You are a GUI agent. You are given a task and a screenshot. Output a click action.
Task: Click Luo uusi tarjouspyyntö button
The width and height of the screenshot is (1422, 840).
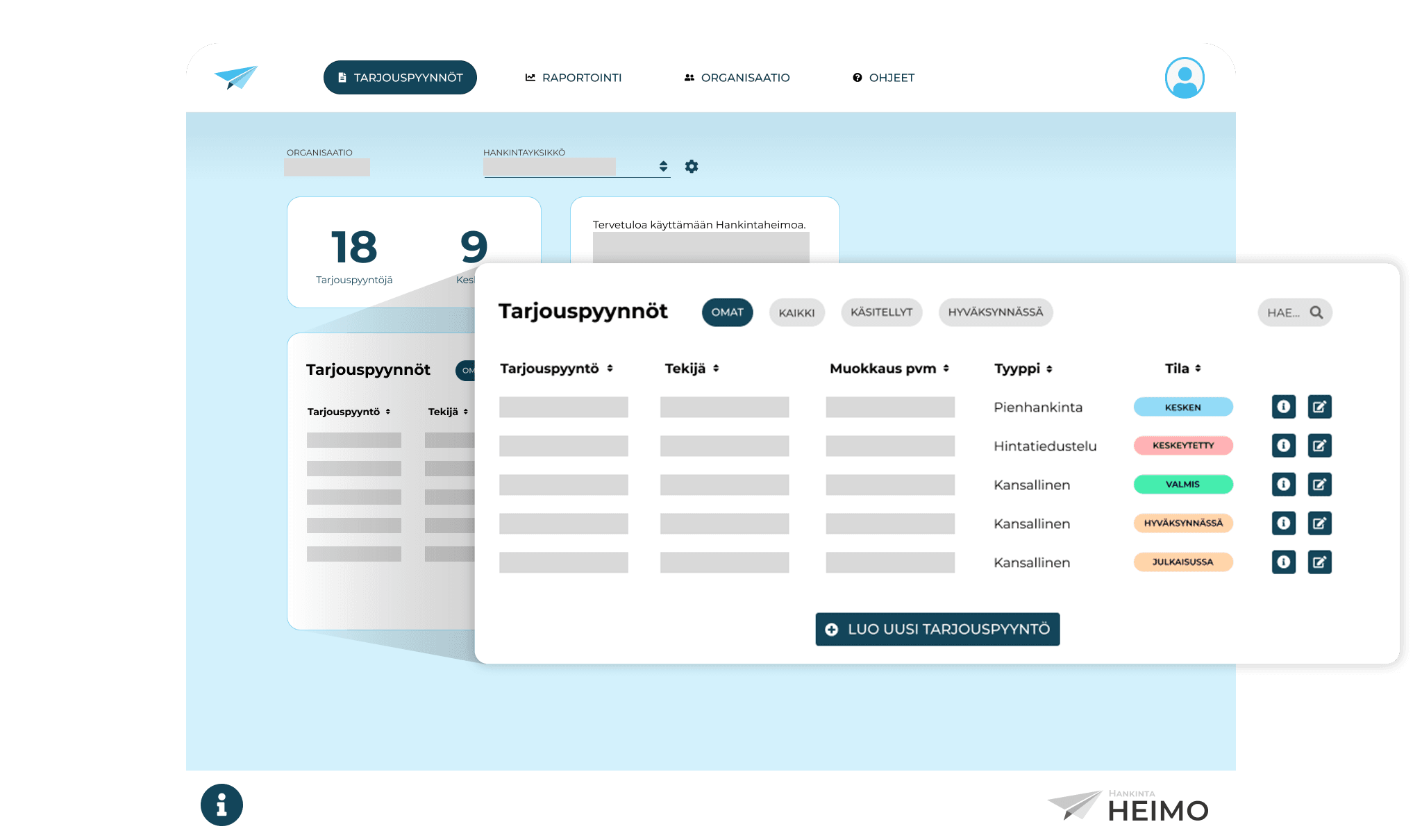(937, 629)
